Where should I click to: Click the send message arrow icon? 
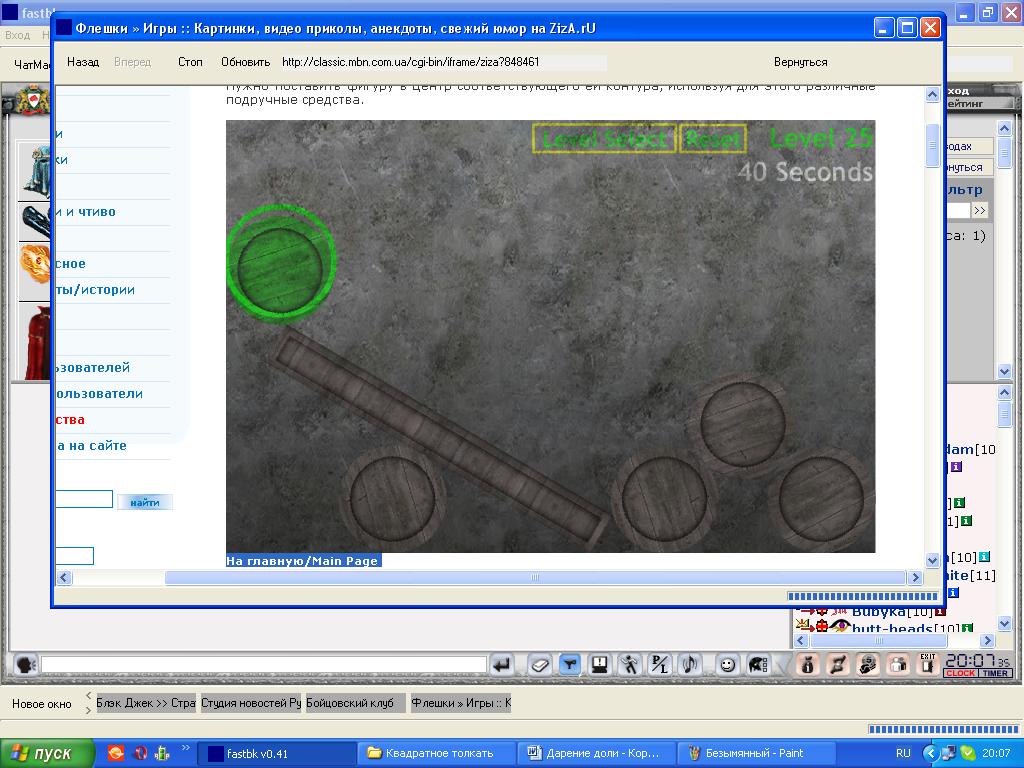(x=502, y=665)
